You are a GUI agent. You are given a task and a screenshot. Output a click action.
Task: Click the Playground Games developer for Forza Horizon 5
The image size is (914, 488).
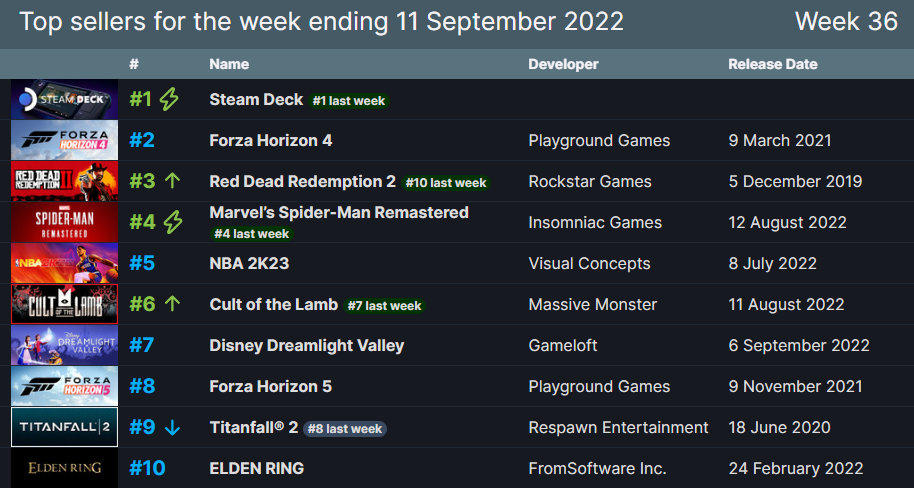(599, 386)
